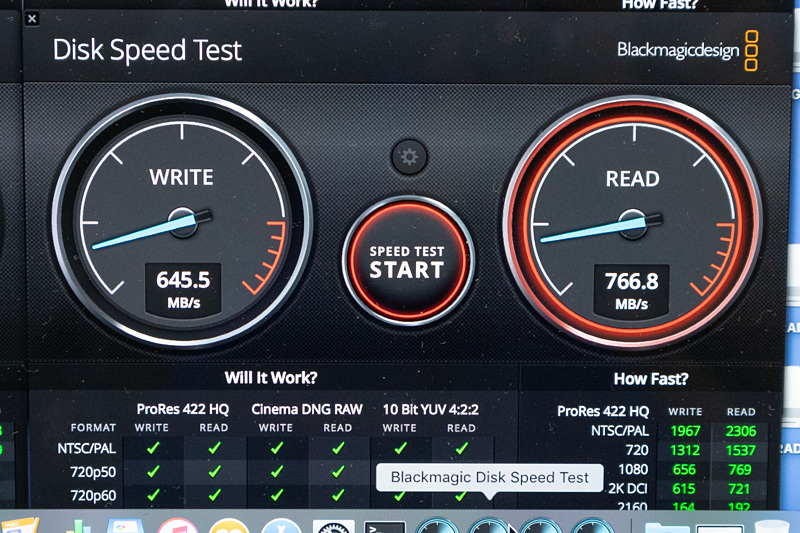Open settings with the gear icon
Screen dimensions: 800x533
(409, 157)
